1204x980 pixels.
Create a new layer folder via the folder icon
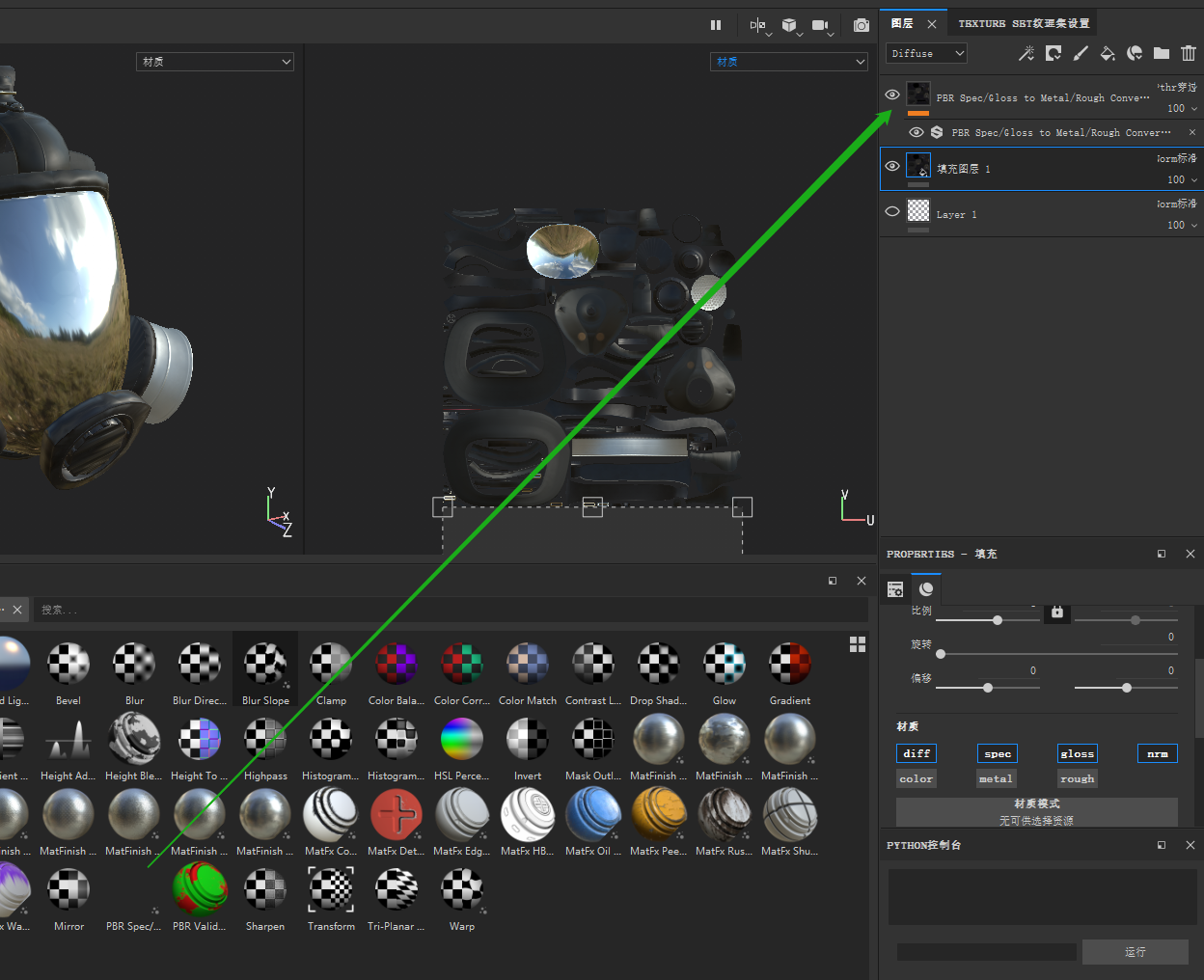coord(1162,53)
